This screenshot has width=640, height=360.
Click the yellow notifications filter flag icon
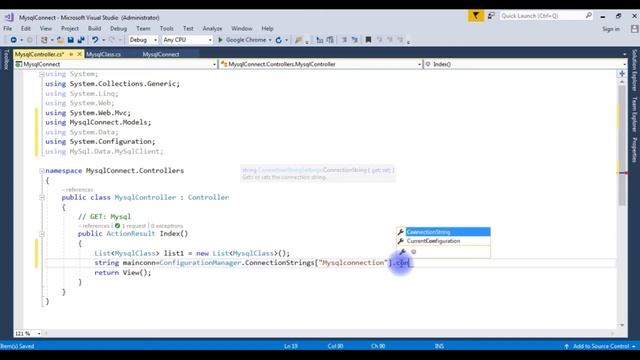476,16
